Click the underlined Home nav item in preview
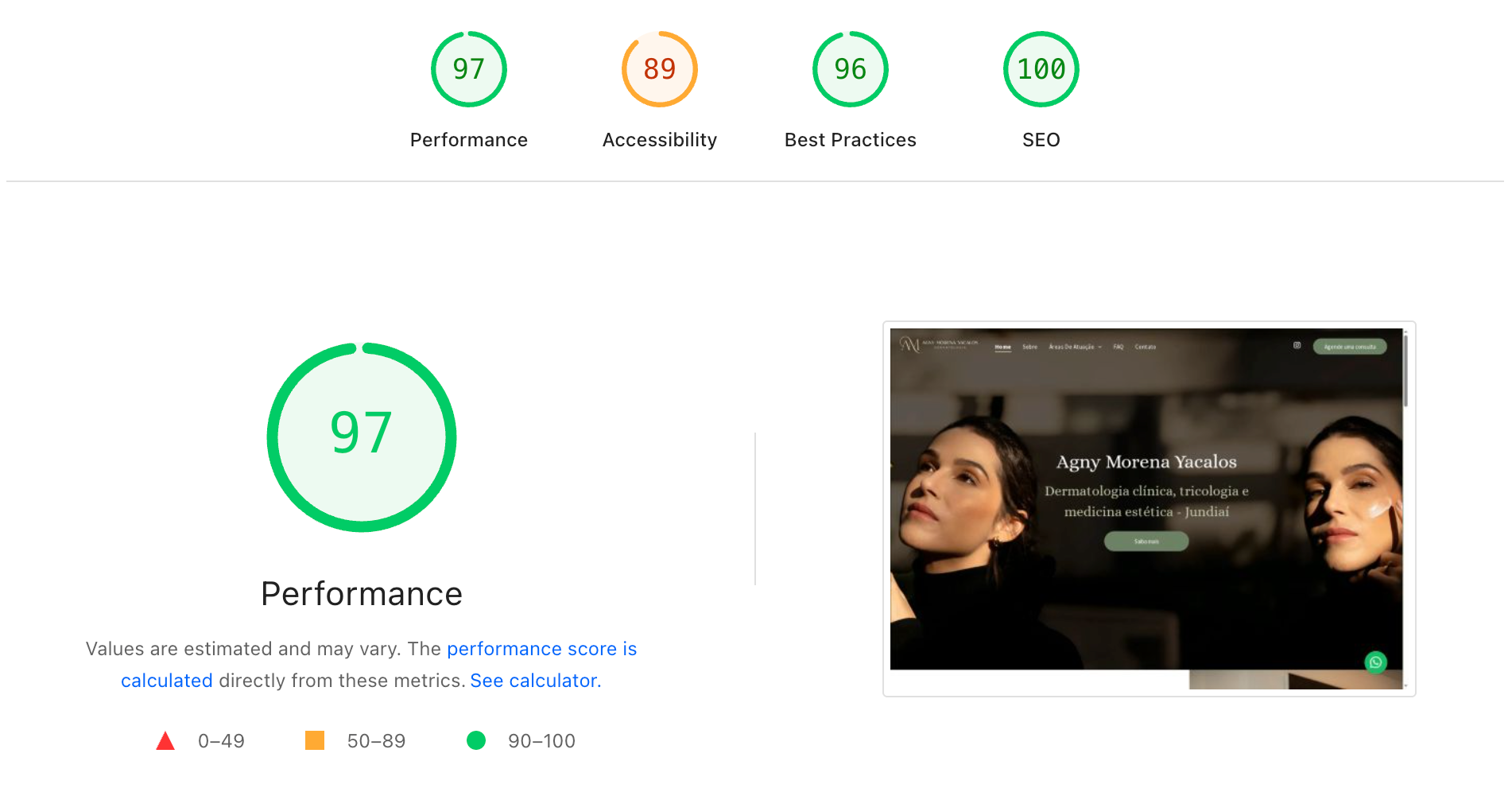This screenshot has height=792, width=1512. [1003, 347]
